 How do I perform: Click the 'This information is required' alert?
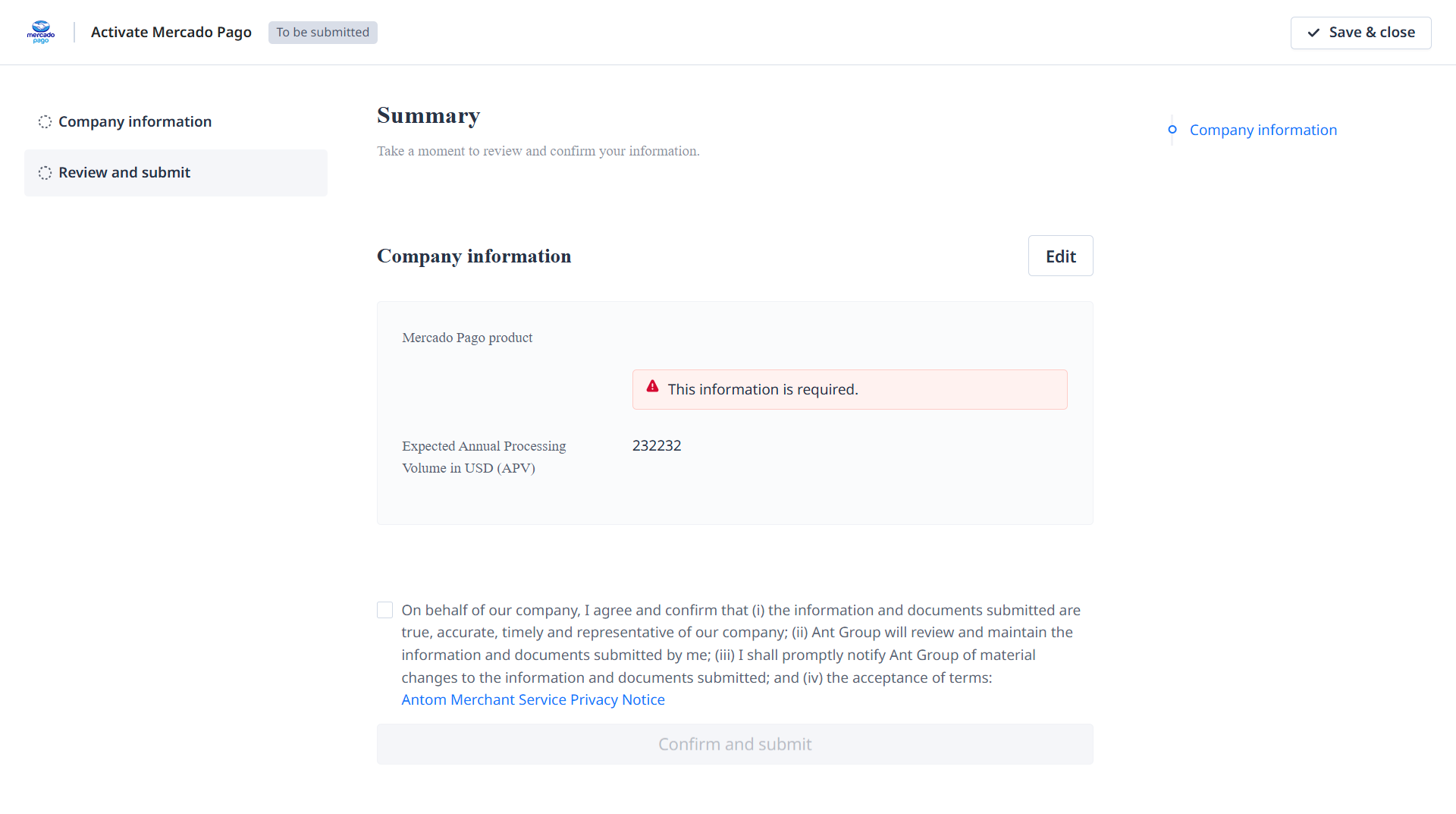(x=849, y=390)
